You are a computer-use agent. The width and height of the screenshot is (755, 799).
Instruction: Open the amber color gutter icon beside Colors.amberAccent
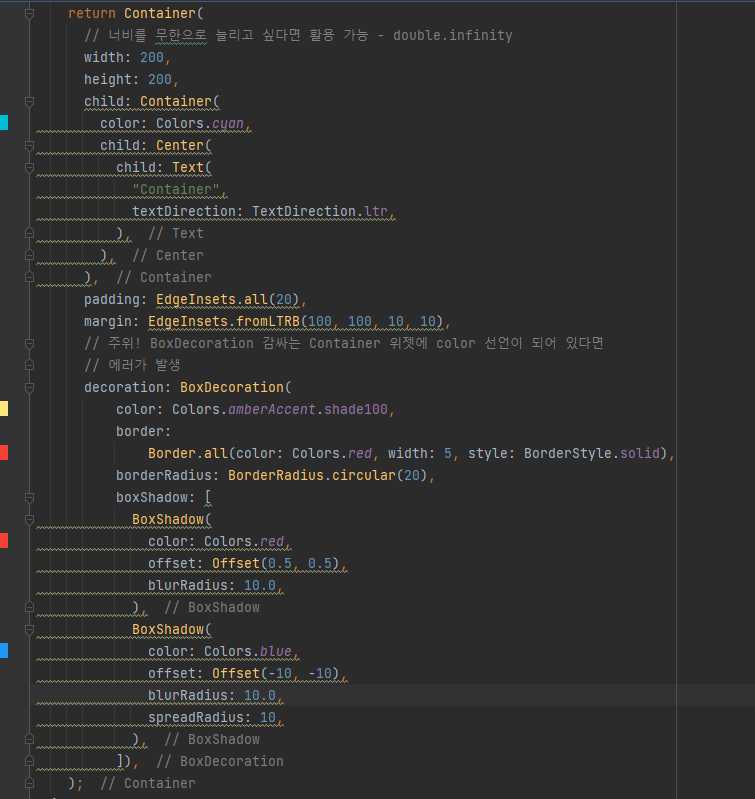coord(4,409)
